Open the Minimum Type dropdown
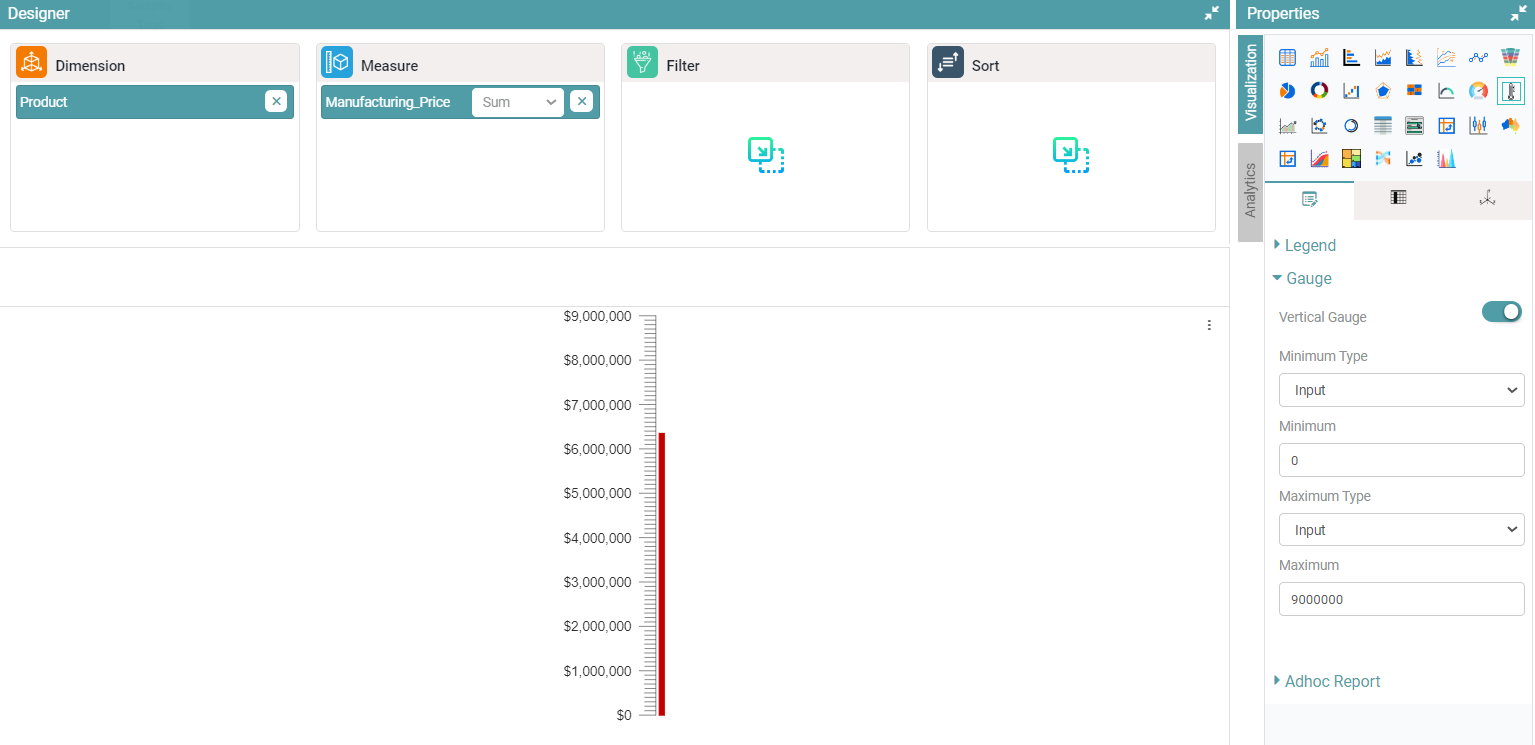Screen dimensions: 1535x745 [x=1401, y=390]
